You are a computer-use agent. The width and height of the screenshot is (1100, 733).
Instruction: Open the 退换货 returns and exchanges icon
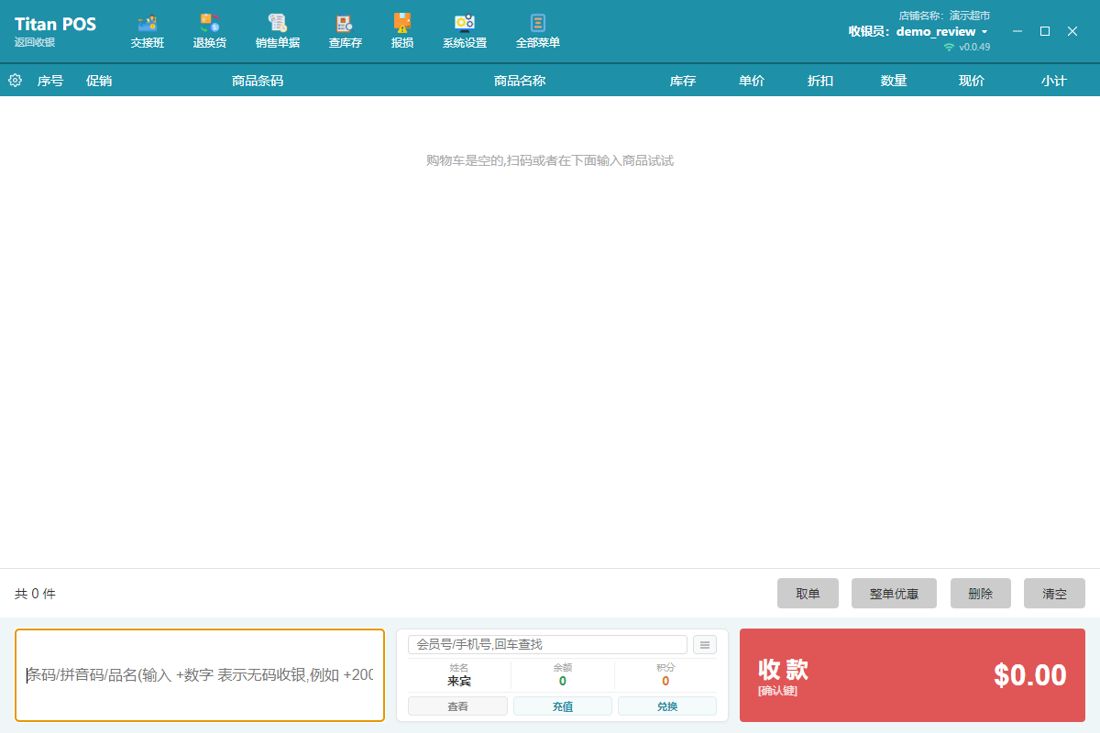click(x=210, y=32)
